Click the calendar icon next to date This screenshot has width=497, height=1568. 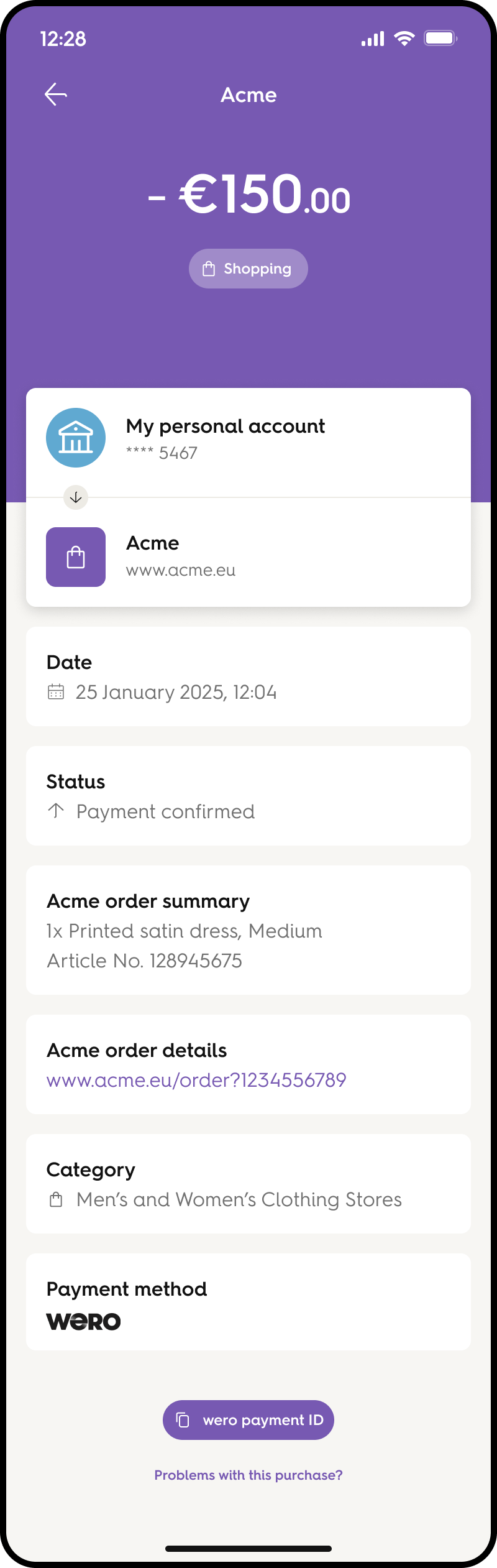pos(56,691)
